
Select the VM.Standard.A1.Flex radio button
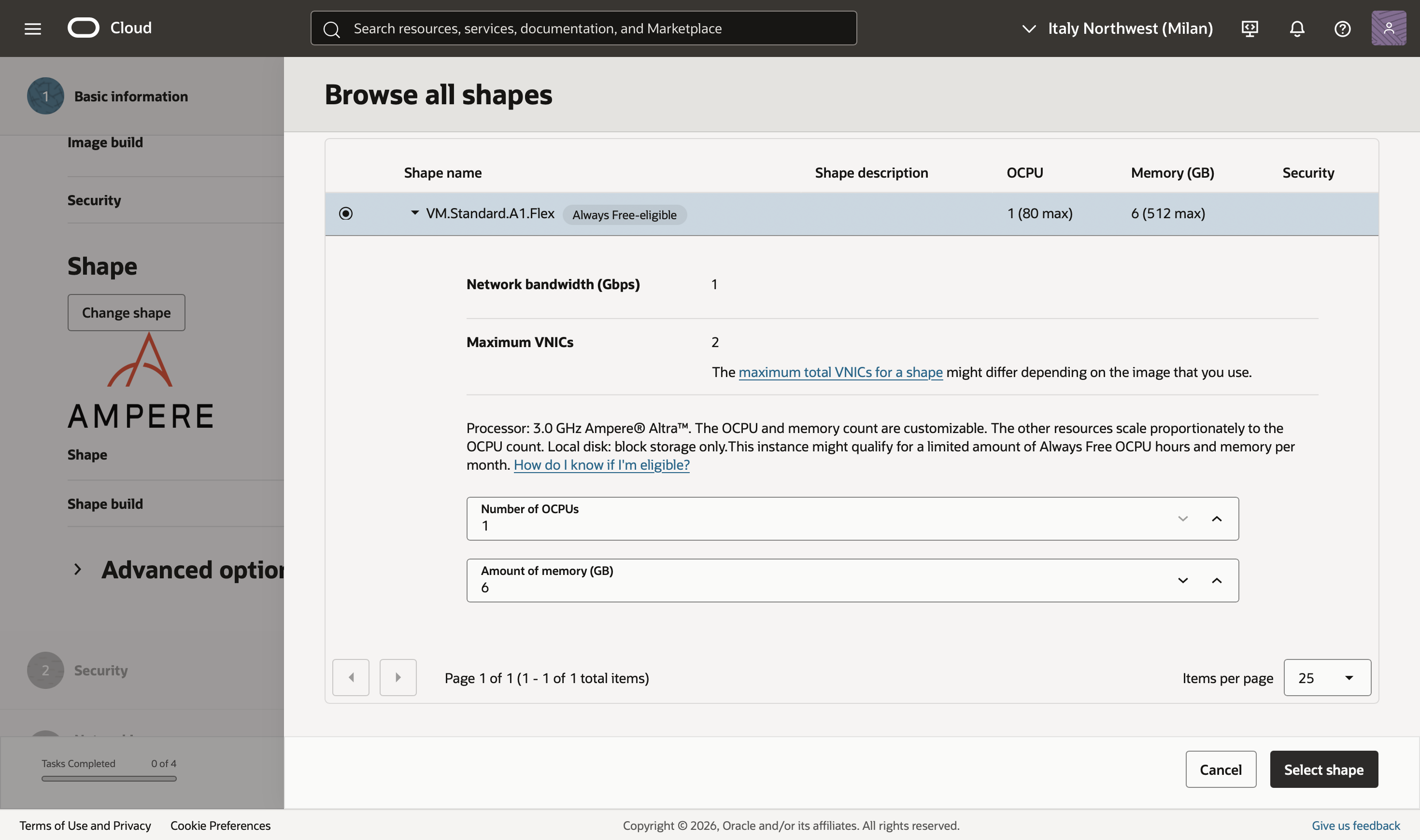coord(345,213)
